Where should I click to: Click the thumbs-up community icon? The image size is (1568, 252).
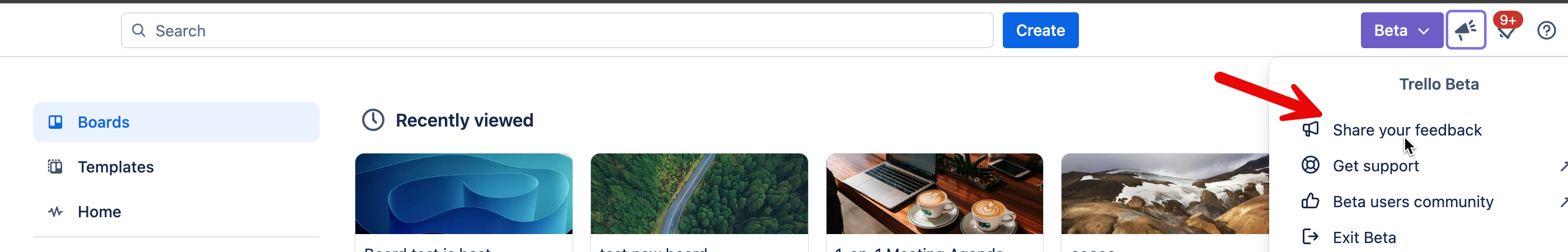tap(1310, 201)
